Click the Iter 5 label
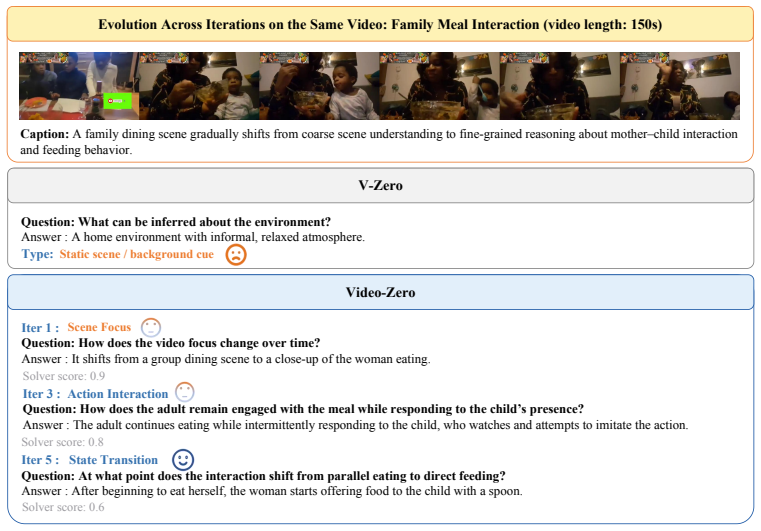Image resolution: width=761 pixels, height=531 pixels. click(x=40, y=460)
